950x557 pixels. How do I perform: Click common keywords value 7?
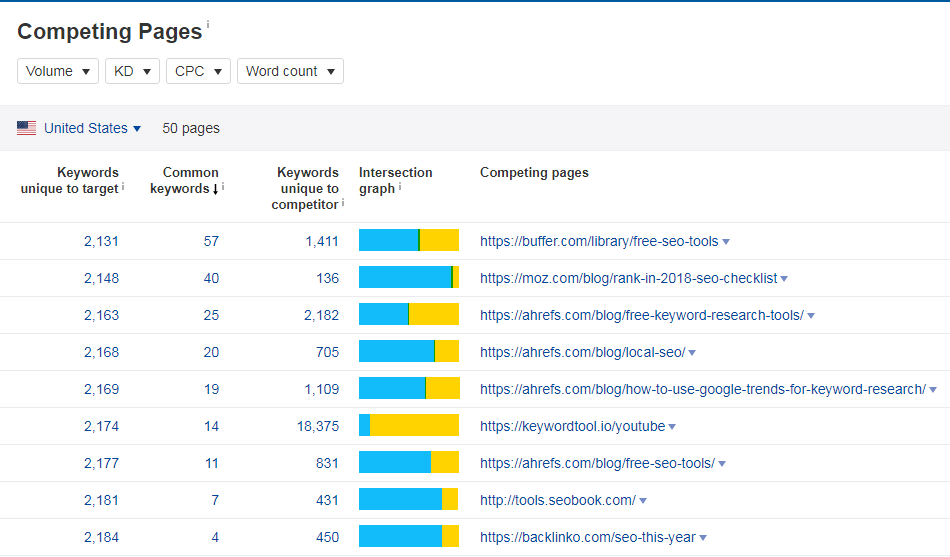[x=215, y=500]
